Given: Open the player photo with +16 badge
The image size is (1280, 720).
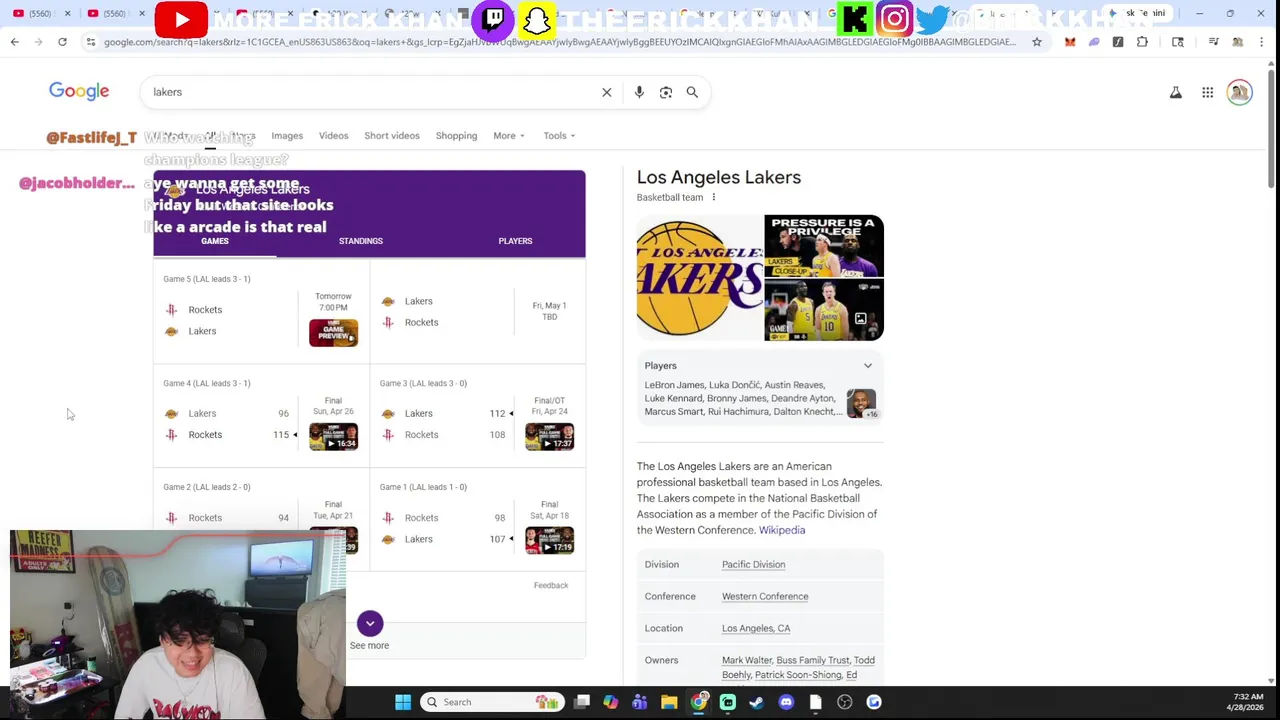Looking at the screenshot, I should pyautogui.click(x=861, y=404).
